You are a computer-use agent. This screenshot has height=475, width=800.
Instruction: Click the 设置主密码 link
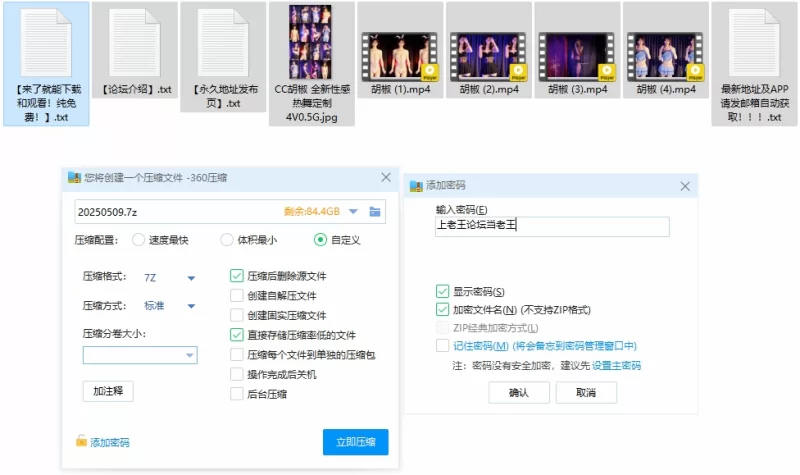[x=616, y=366]
